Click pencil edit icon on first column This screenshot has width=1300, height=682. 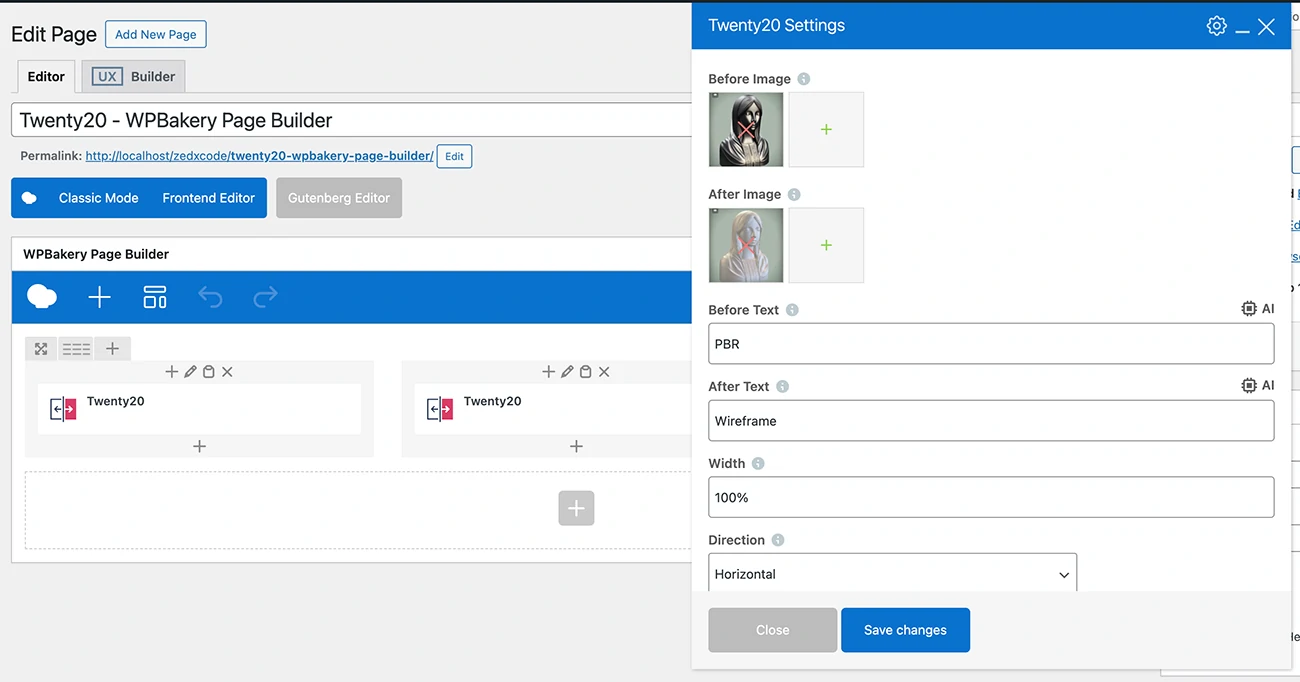pos(190,372)
